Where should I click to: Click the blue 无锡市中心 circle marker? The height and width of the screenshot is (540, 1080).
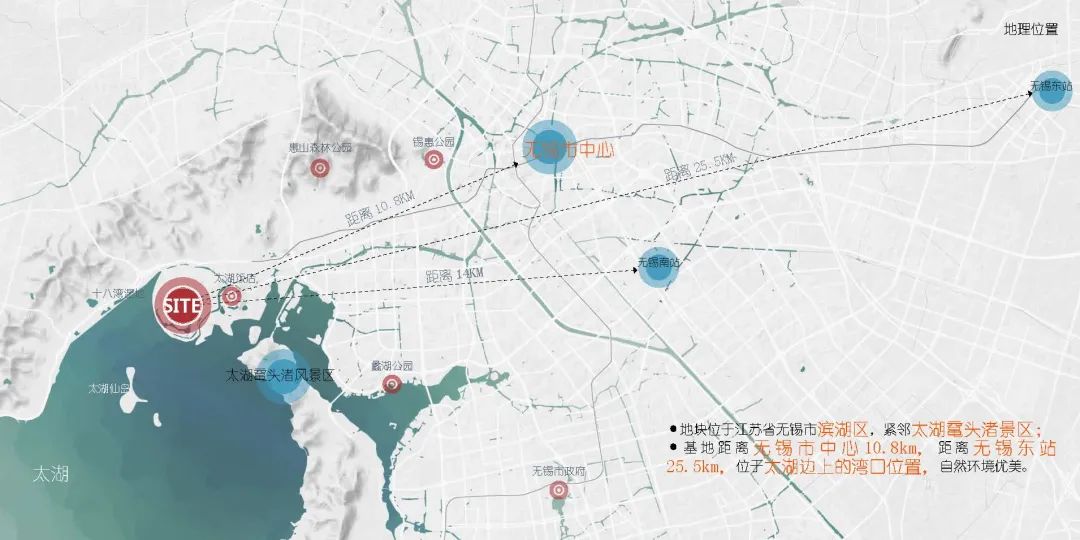549,147
